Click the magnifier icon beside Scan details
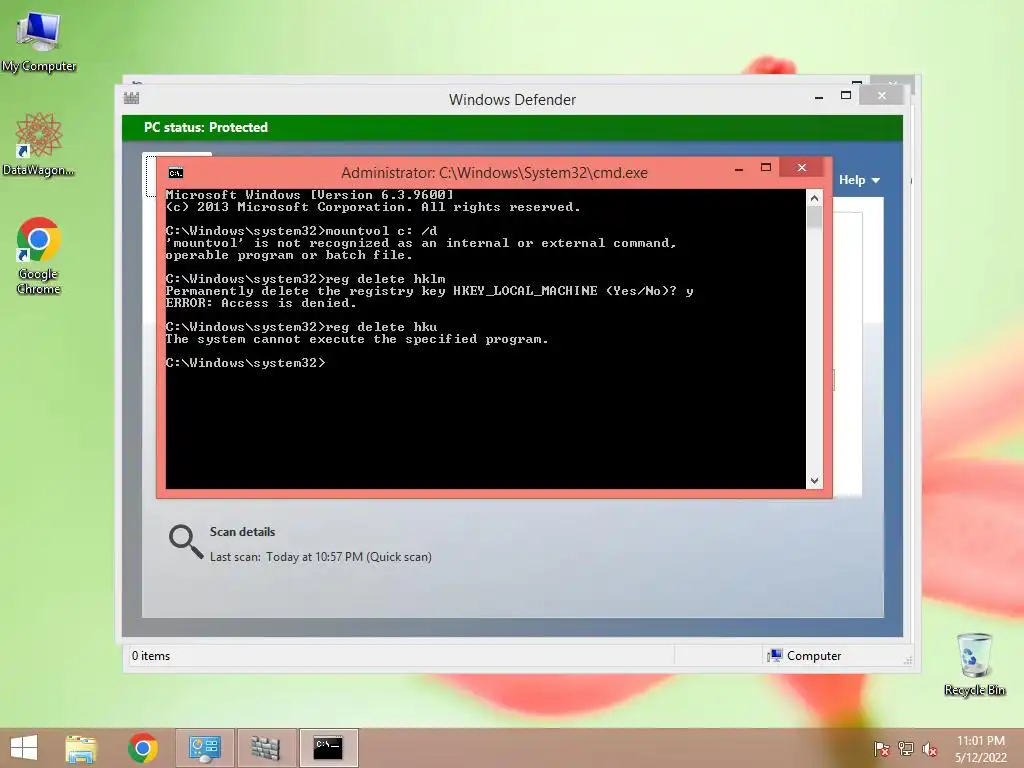This screenshot has width=1024, height=768. pyautogui.click(x=185, y=542)
